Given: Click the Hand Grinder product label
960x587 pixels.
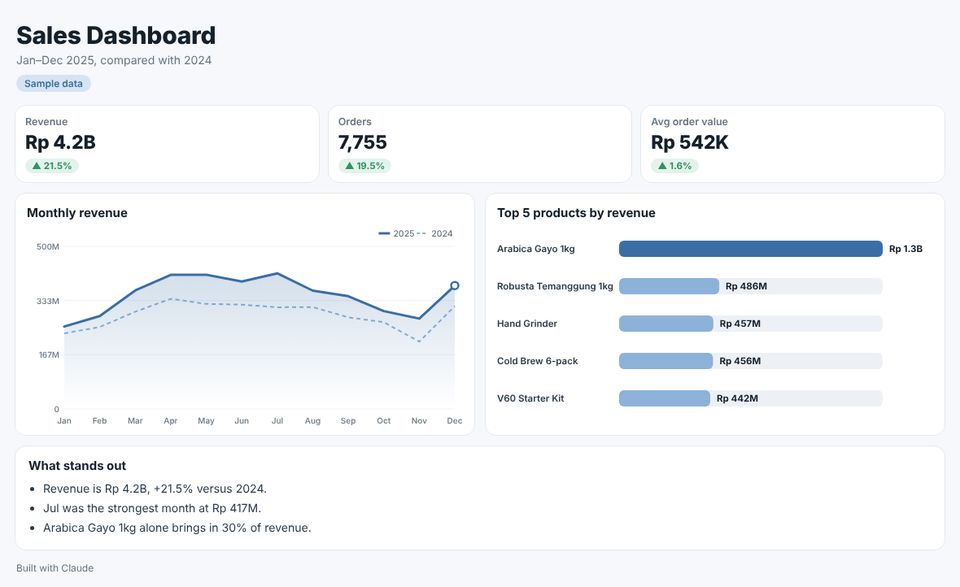Looking at the screenshot, I should click(x=527, y=324).
